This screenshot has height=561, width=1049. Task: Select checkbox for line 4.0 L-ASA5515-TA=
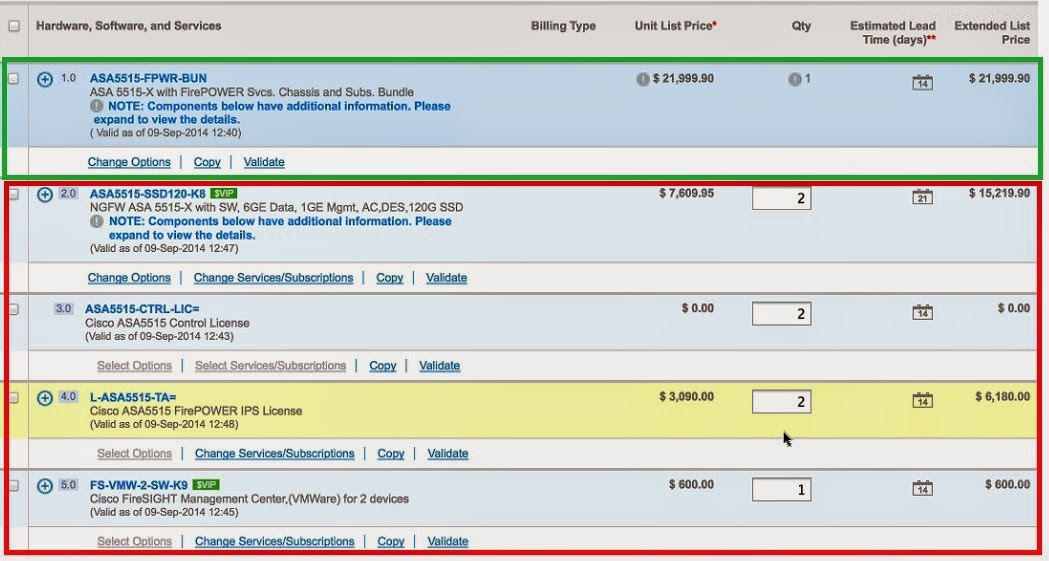click(13, 397)
